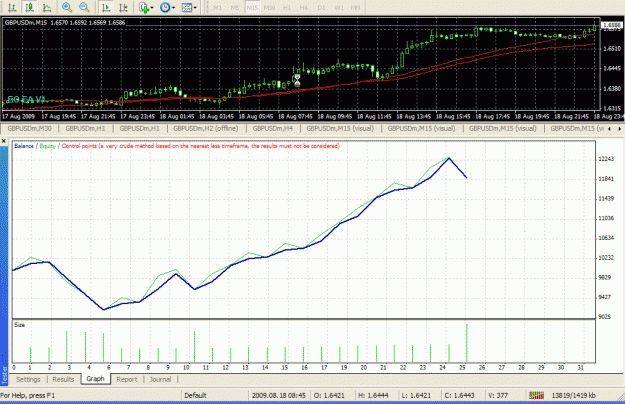This screenshot has height=404, width=625.
Task: Select the candlesticks chart display icon
Action: (29, 7)
